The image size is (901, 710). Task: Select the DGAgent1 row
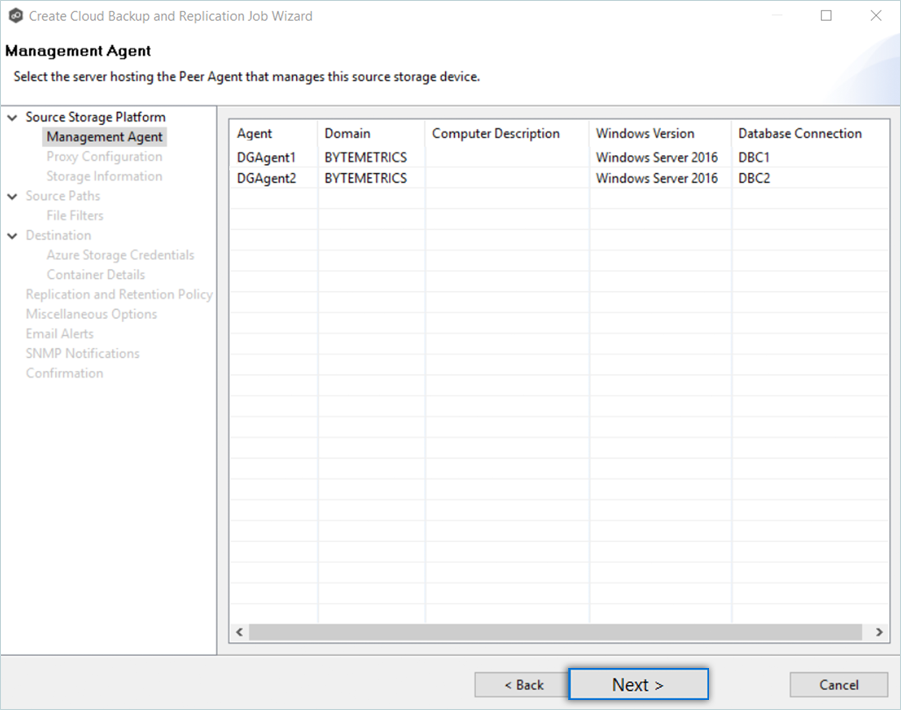(266, 158)
